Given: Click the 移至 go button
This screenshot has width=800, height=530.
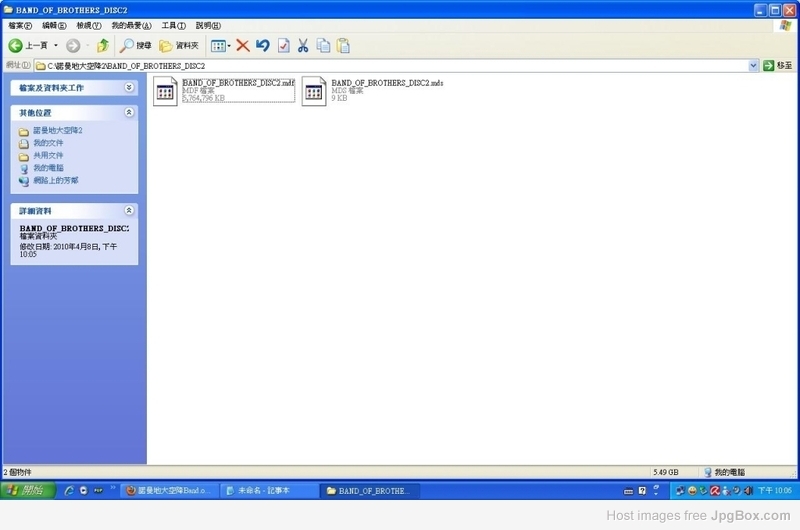Looking at the screenshot, I should click(x=778, y=66).
